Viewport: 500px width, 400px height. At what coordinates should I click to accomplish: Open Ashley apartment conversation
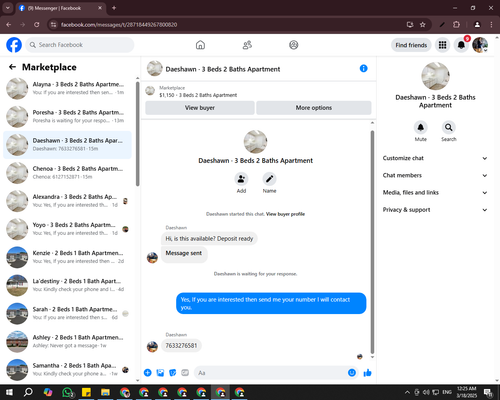pos(67,342)
